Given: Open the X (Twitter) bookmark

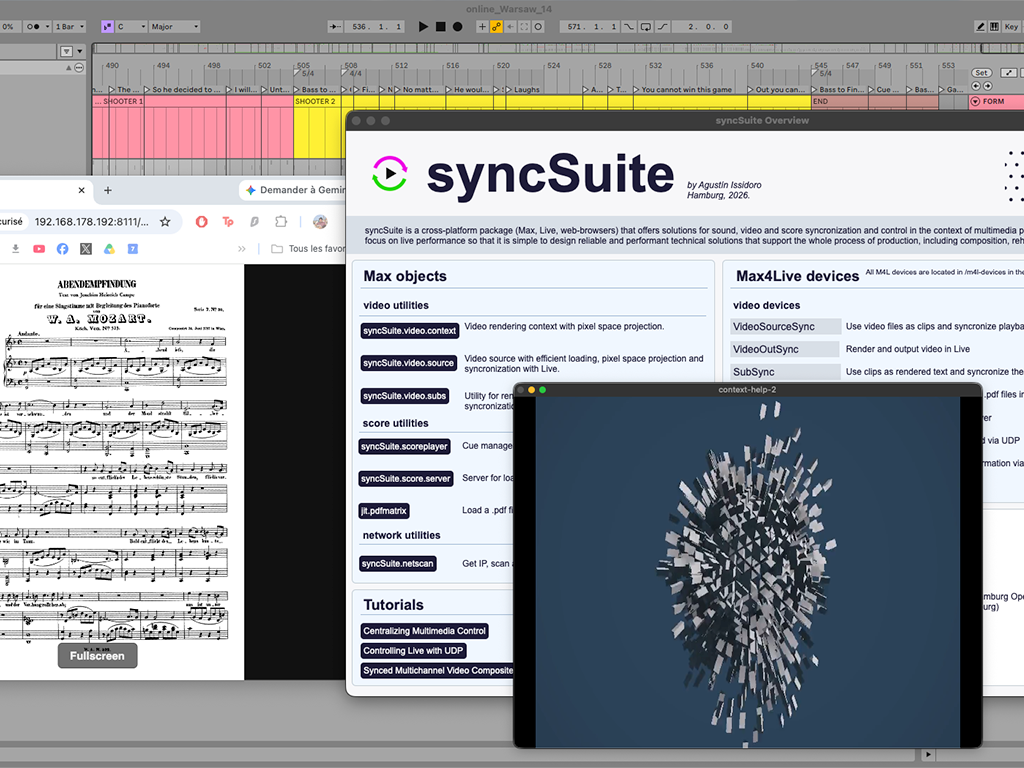Looking at the screenshot, I should pyautogui.click(x=86, y=249).
